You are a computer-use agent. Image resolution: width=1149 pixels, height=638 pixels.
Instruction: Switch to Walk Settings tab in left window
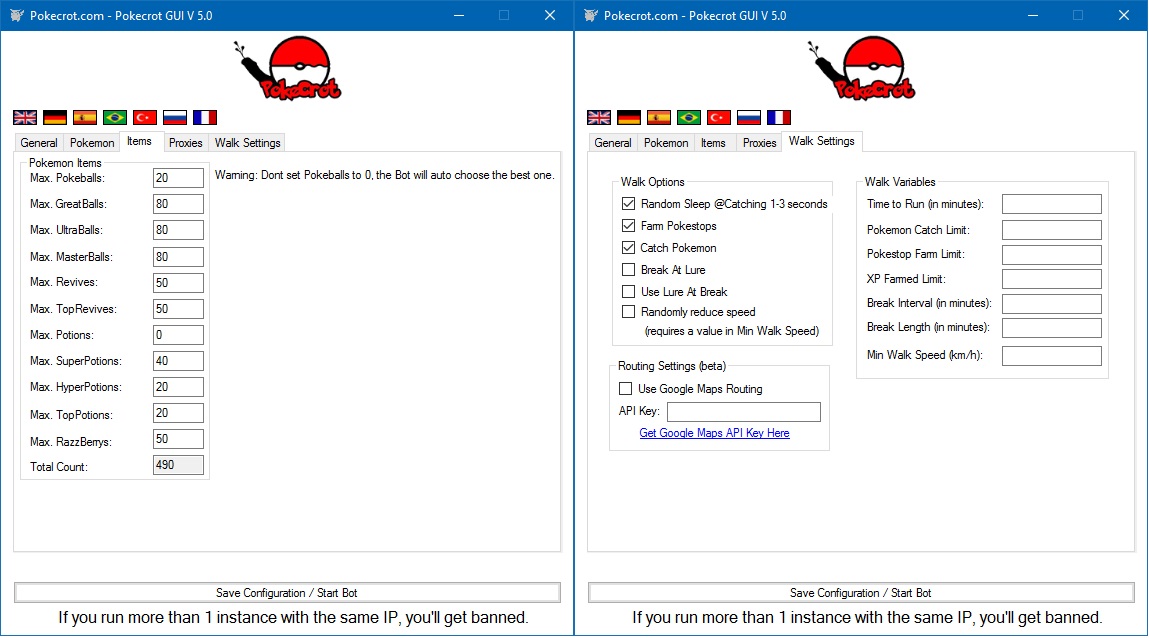pos(248,143)
